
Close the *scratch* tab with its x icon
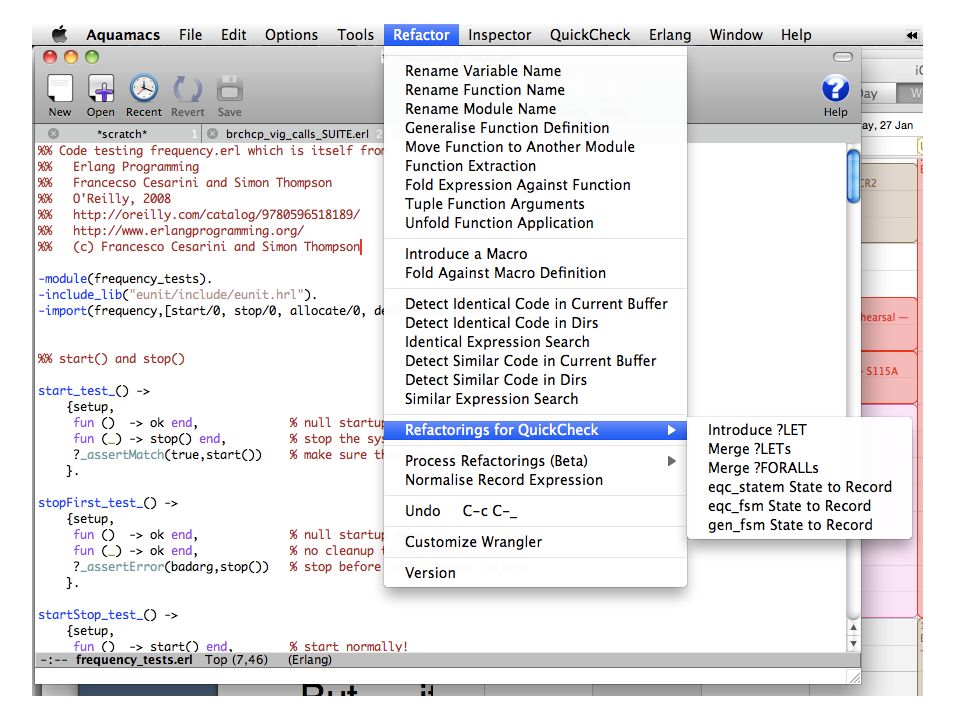pos(53,133)
